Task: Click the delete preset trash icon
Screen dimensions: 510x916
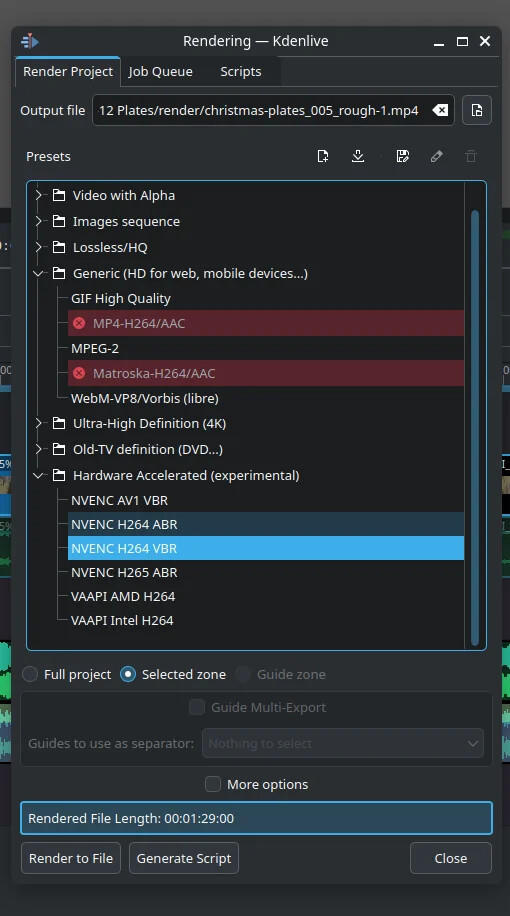Action: pyautogui.click(x=471, y=156)
